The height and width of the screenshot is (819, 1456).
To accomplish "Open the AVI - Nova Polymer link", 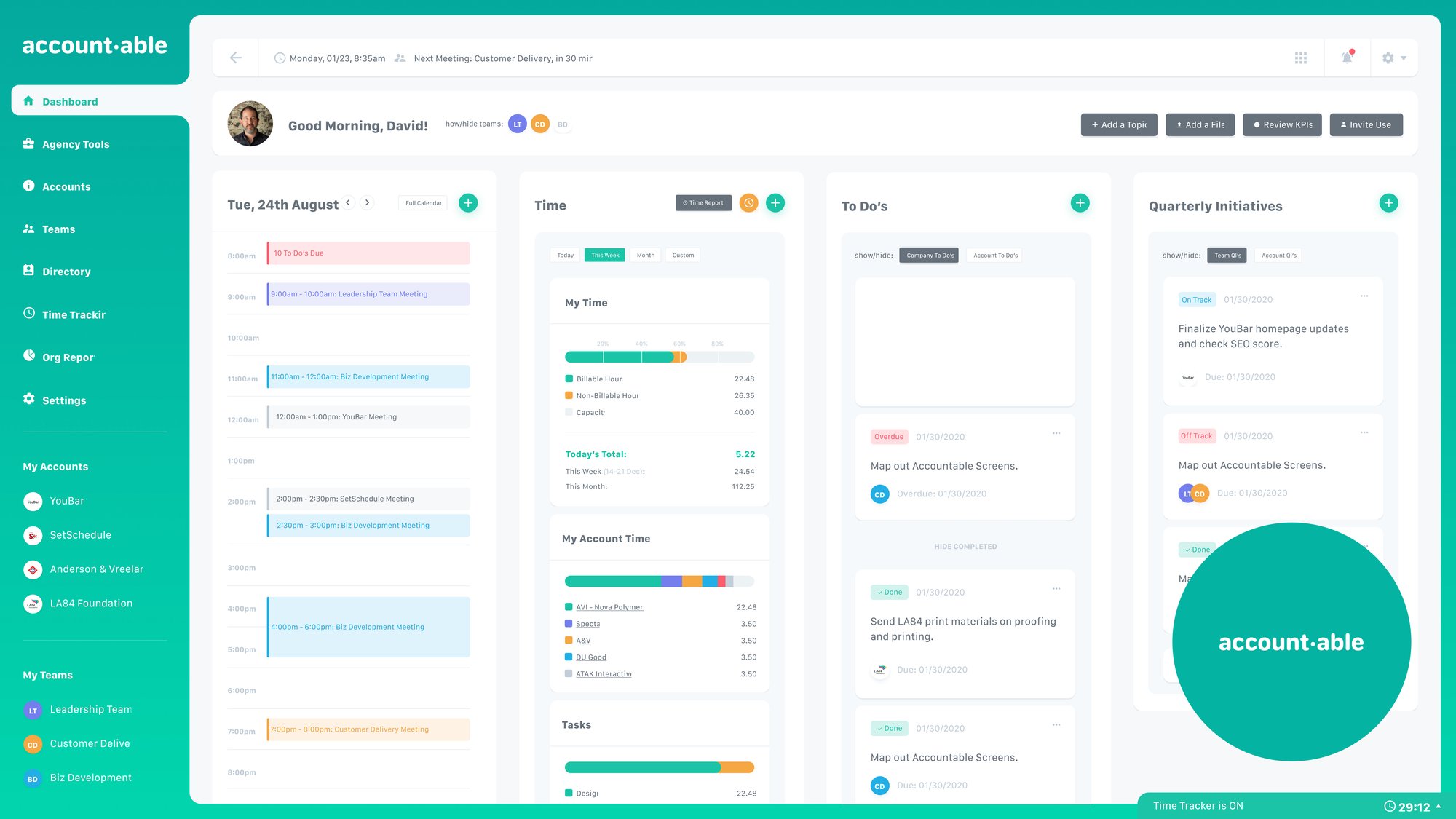I will click(609, 607).
